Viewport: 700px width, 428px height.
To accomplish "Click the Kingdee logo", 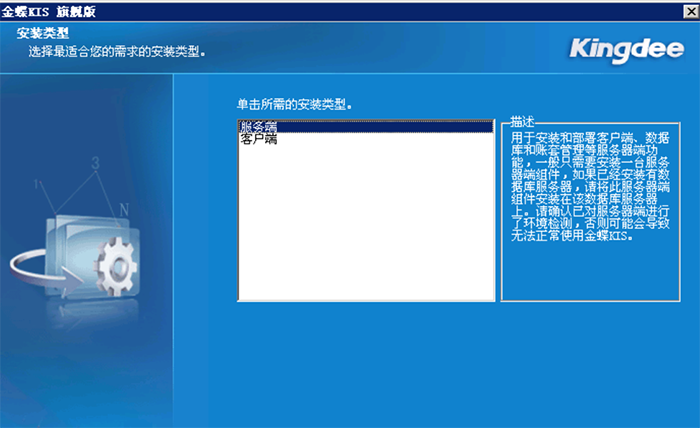I will click(x=626, y=50).
